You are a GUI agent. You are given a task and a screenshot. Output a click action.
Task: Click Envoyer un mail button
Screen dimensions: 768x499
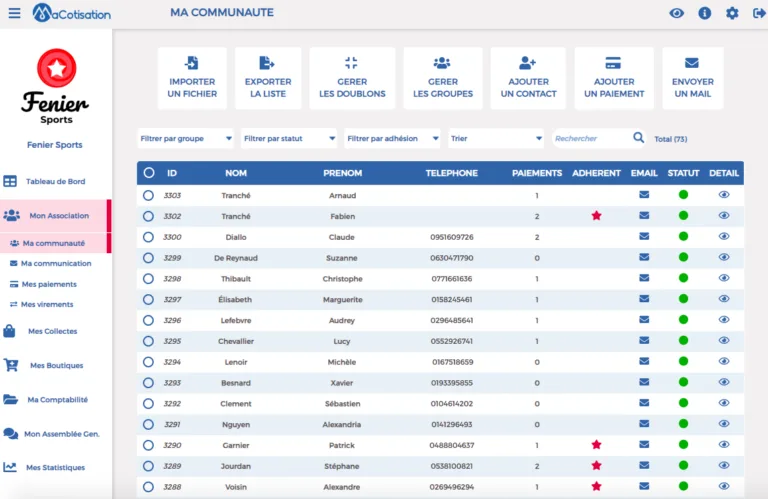(x=693, y=78)
